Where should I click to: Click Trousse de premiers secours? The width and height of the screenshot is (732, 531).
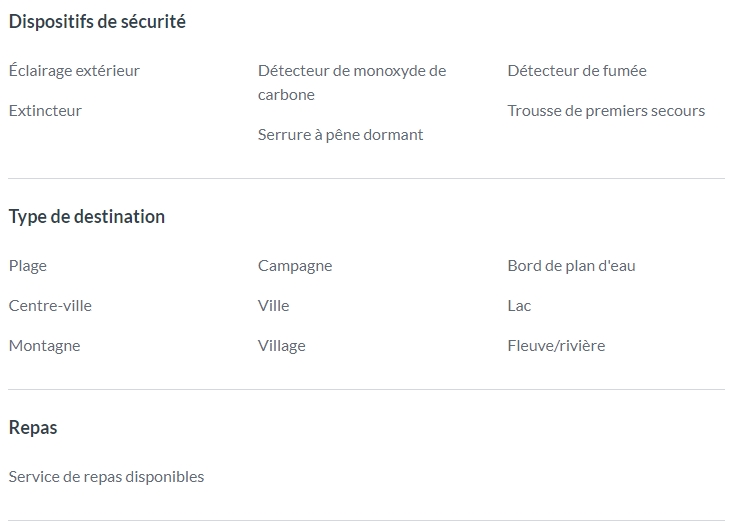[606, 111]
